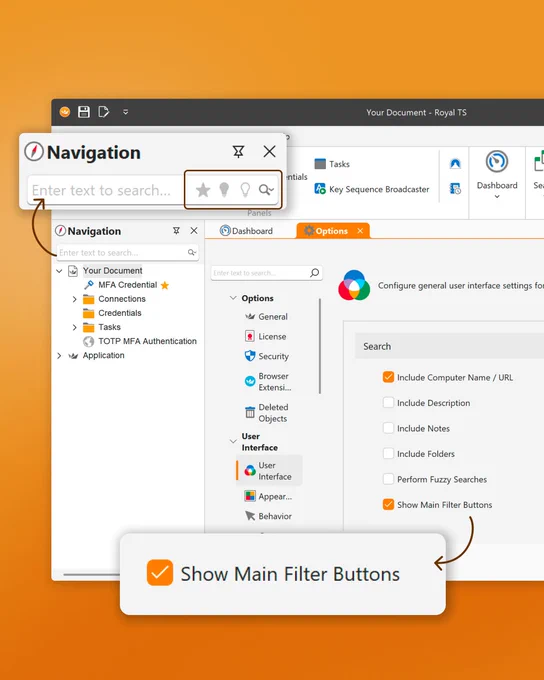The height and width of the screenshot is (680, 544).
Task: Expand the Dashboard ribbon button dropdown arrow
Action: (497, 196)
